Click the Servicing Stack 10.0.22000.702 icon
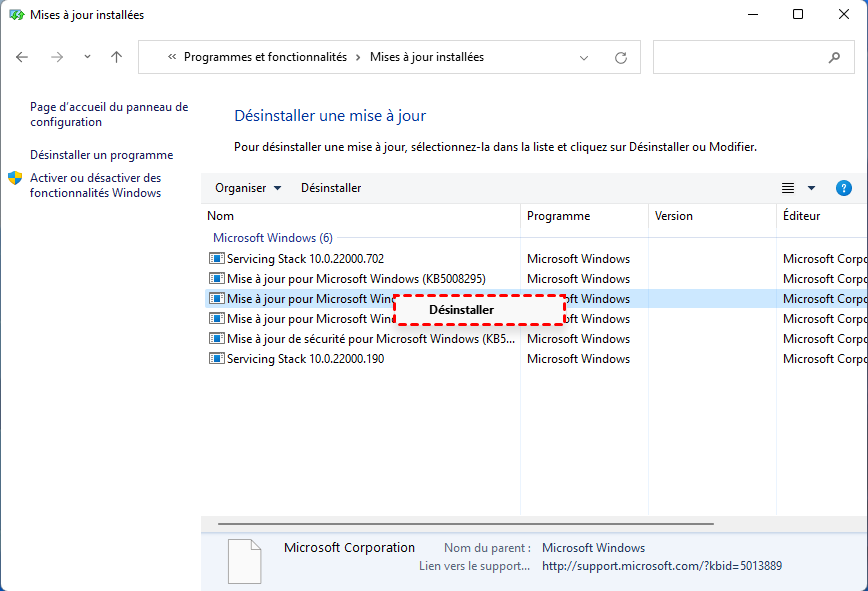This screenshot has height=591, width=868. point(216,259)
